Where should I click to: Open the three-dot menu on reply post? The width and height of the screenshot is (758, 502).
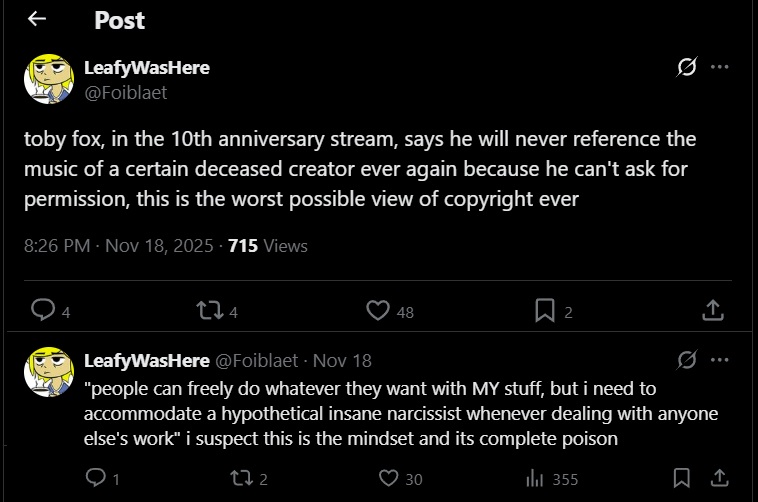[720, 360]
